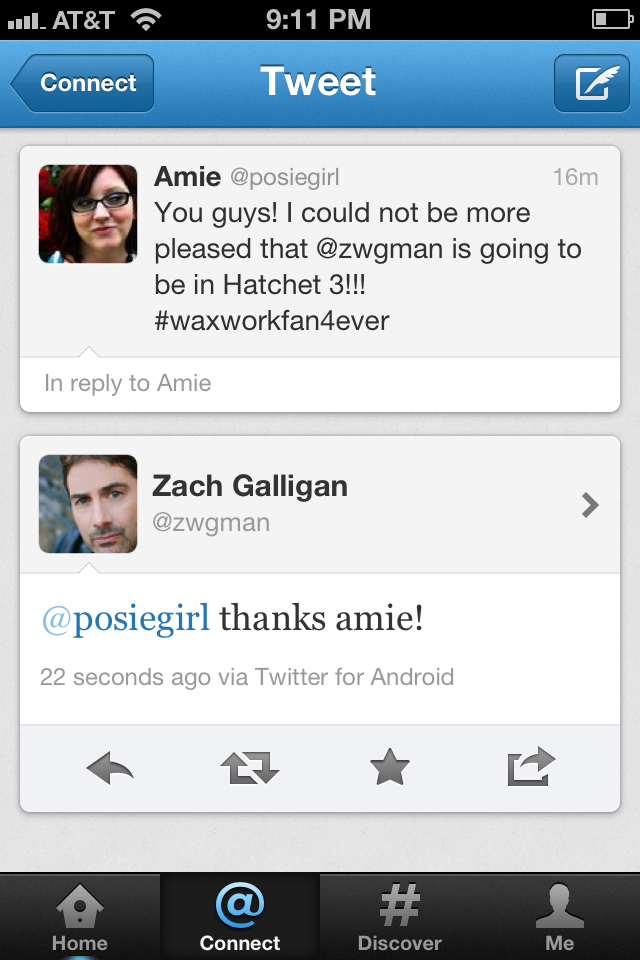Image resolution: width=640 pixels, height=960 pixels.
Task: Tap the "Tweet" title in header
Action: 318,82
